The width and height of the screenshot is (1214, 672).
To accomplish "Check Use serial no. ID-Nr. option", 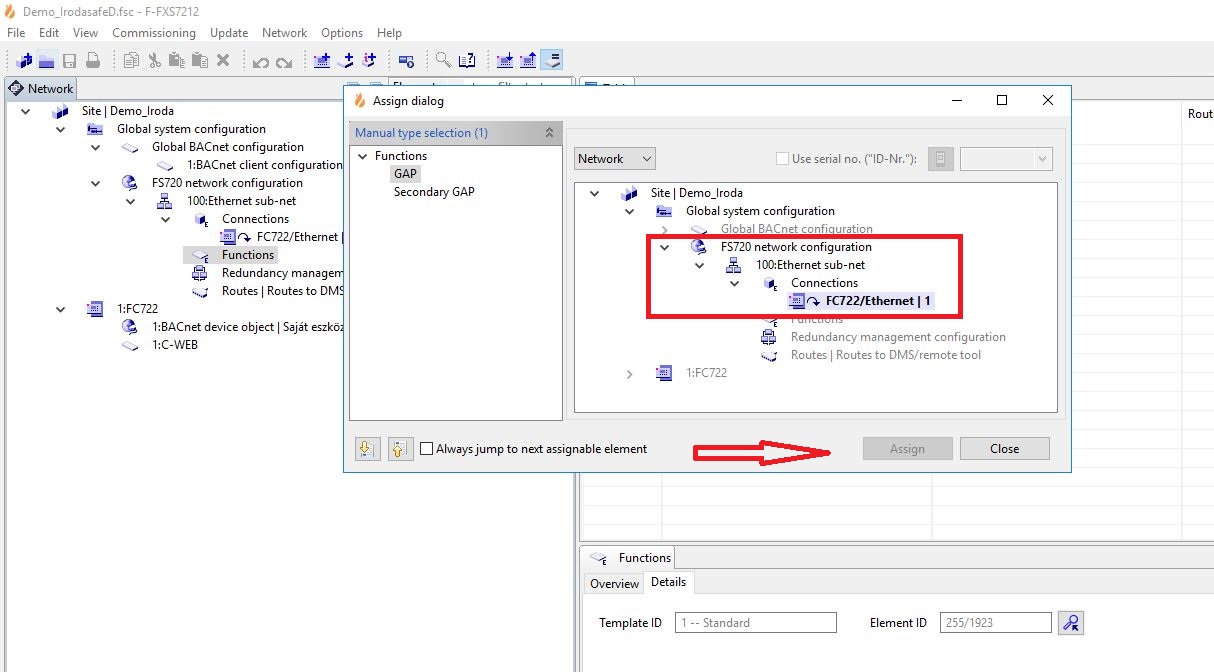I will pos(782,159).
